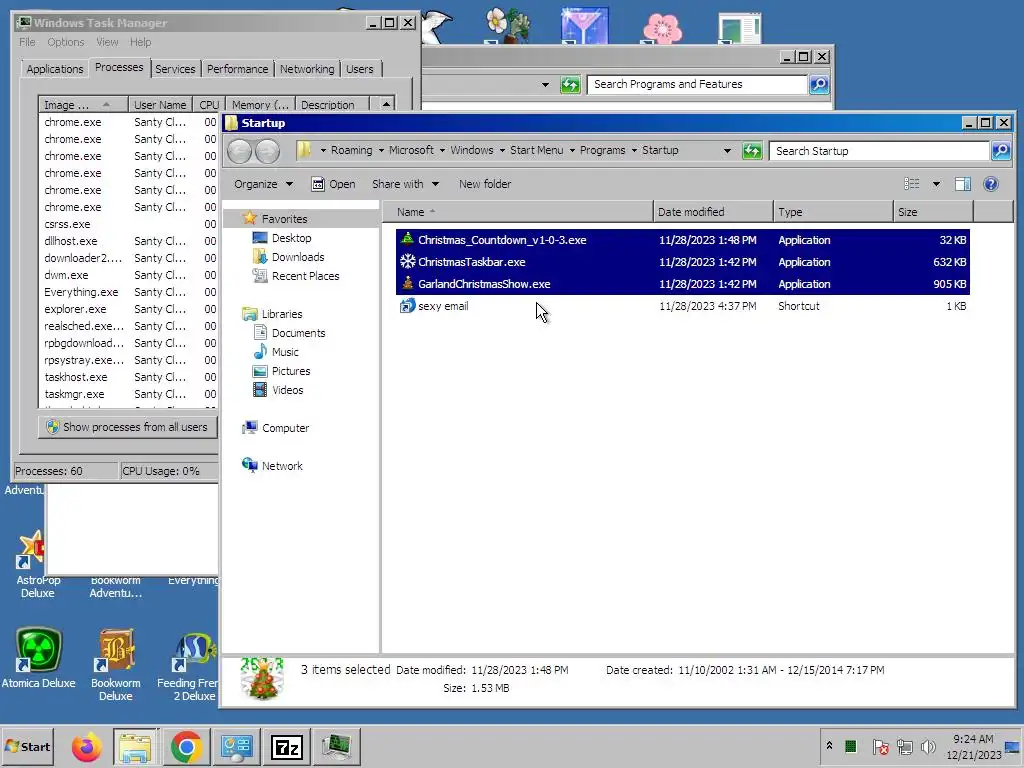Open Startup window Help icon
The image size is (1024, 768).
pos(991,184)
